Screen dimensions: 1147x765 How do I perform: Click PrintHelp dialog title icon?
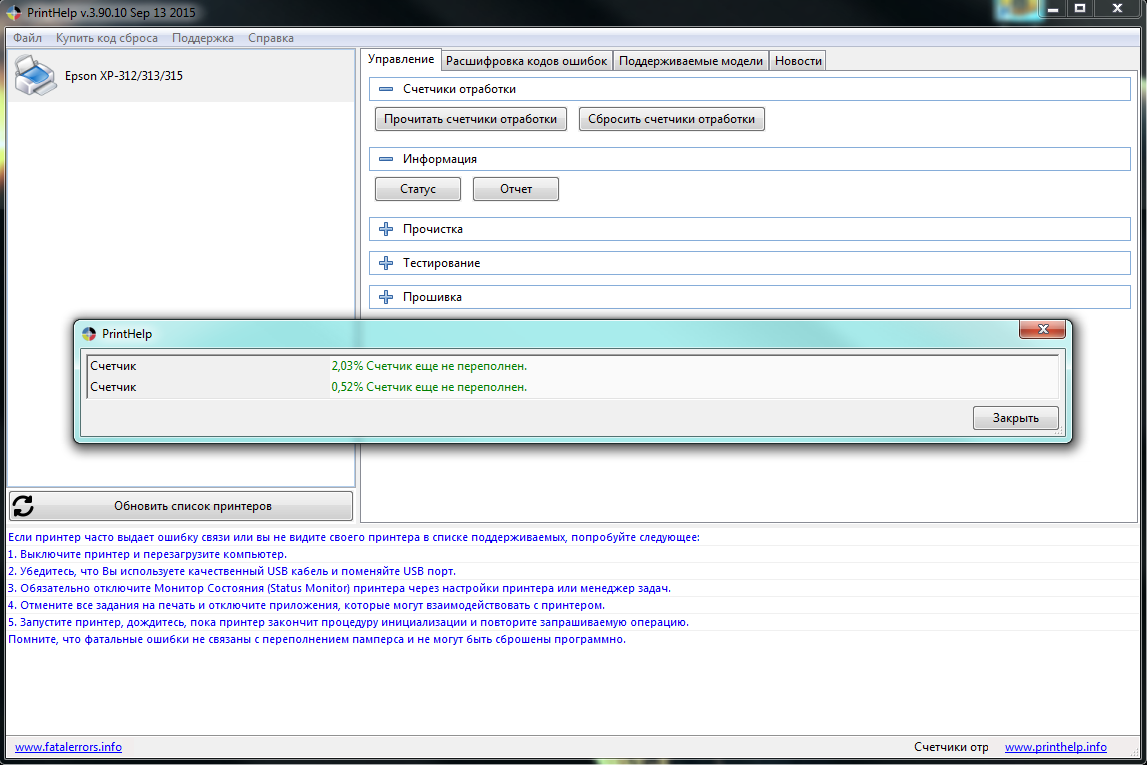pos(89,334)
